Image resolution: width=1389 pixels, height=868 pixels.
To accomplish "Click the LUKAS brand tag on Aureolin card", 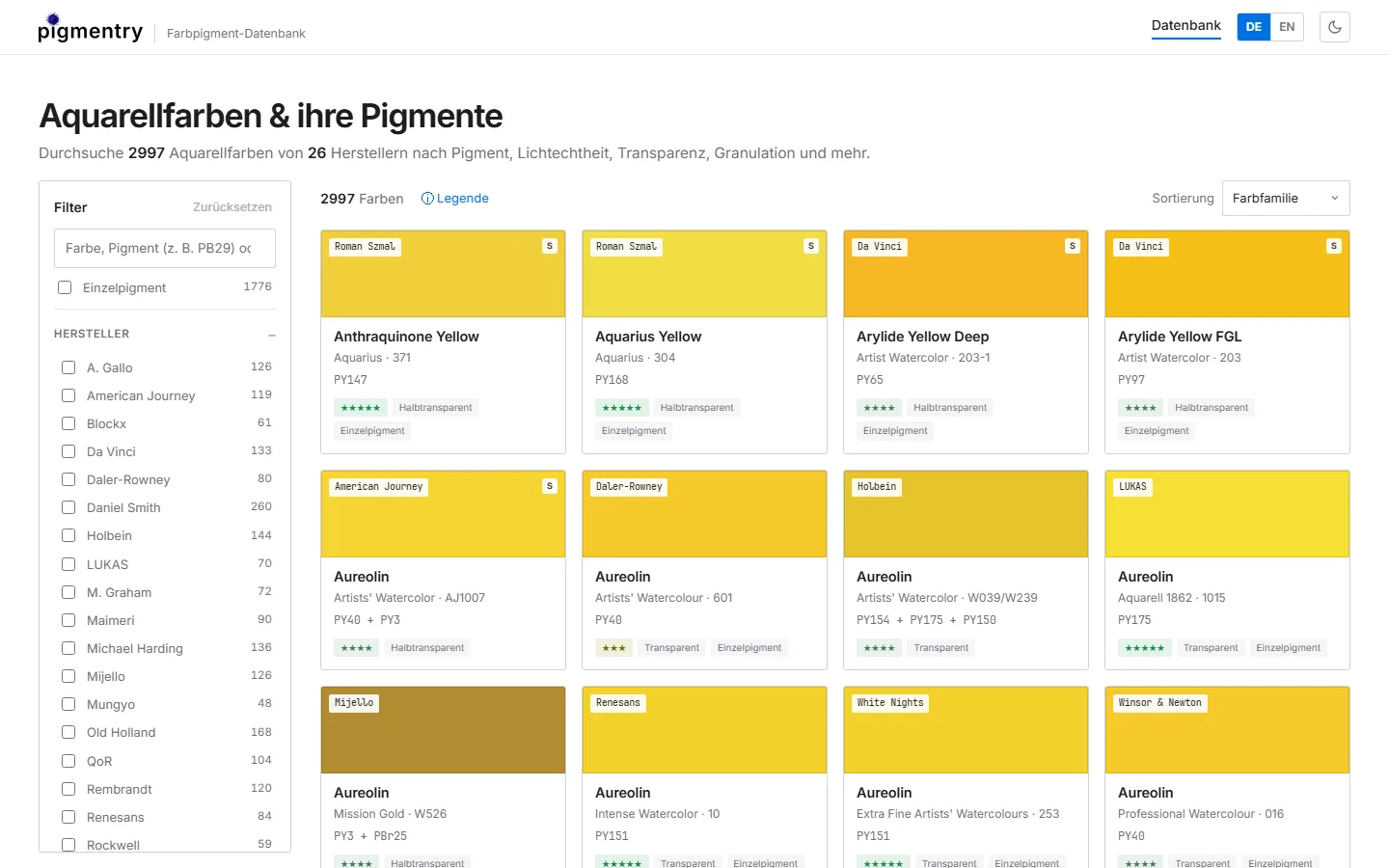I will (1132, 487).
